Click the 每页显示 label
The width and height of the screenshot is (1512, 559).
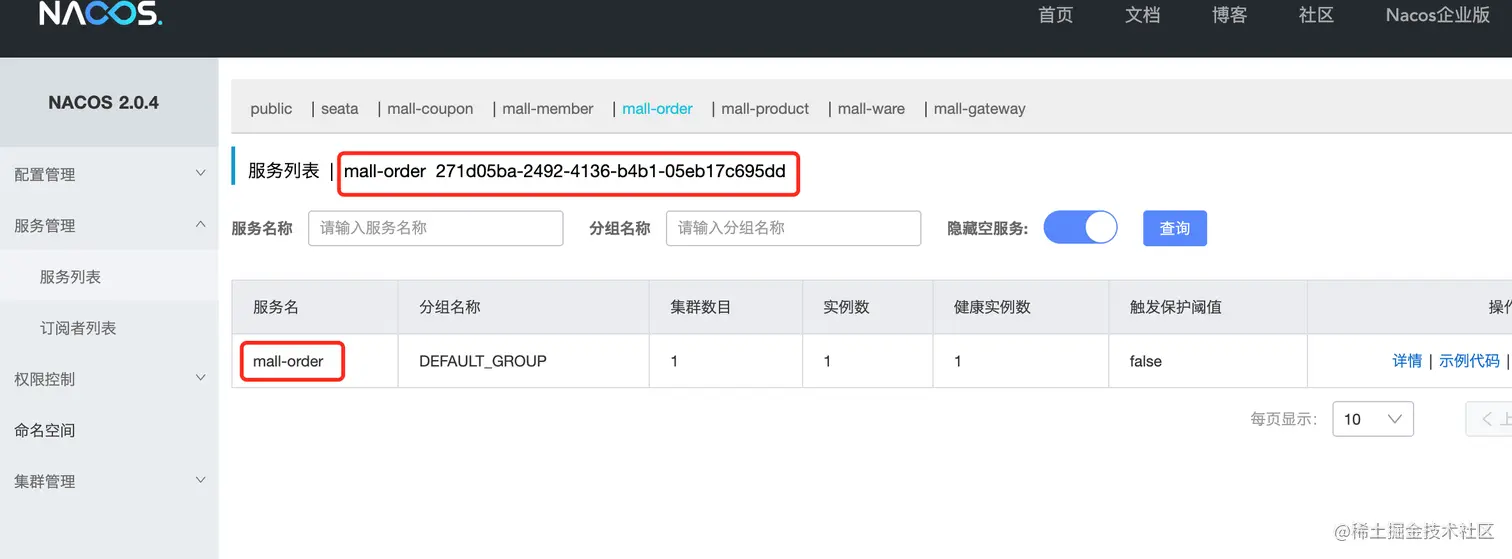pos(1284,419)
